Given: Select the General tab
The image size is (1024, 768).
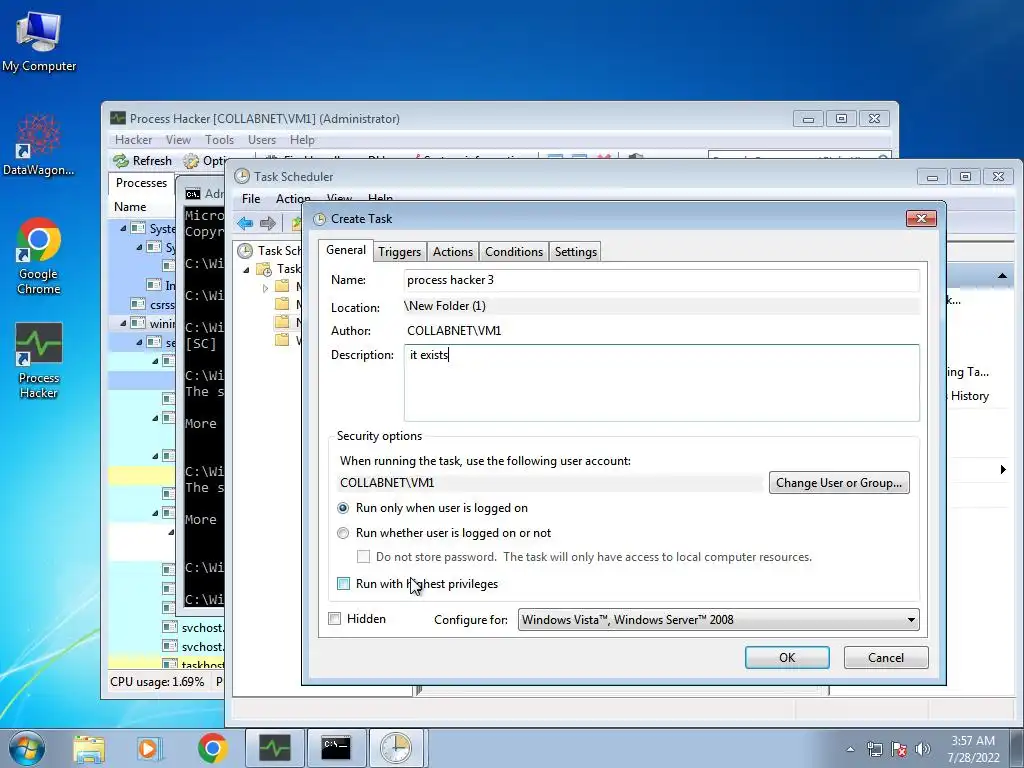Looking at the screenshot, I should [x=345, y=250].
